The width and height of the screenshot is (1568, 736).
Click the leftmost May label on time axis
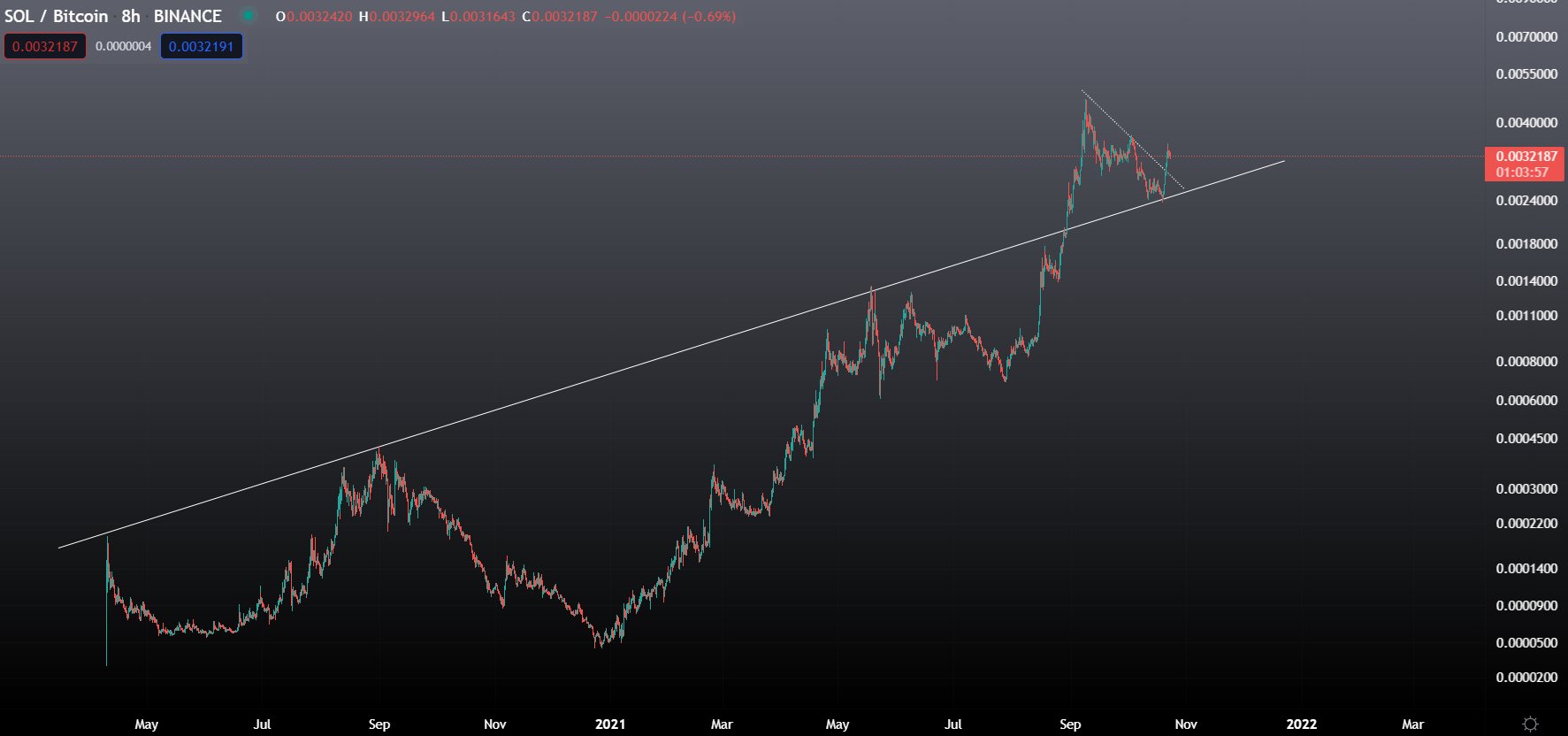coord(146,724)
